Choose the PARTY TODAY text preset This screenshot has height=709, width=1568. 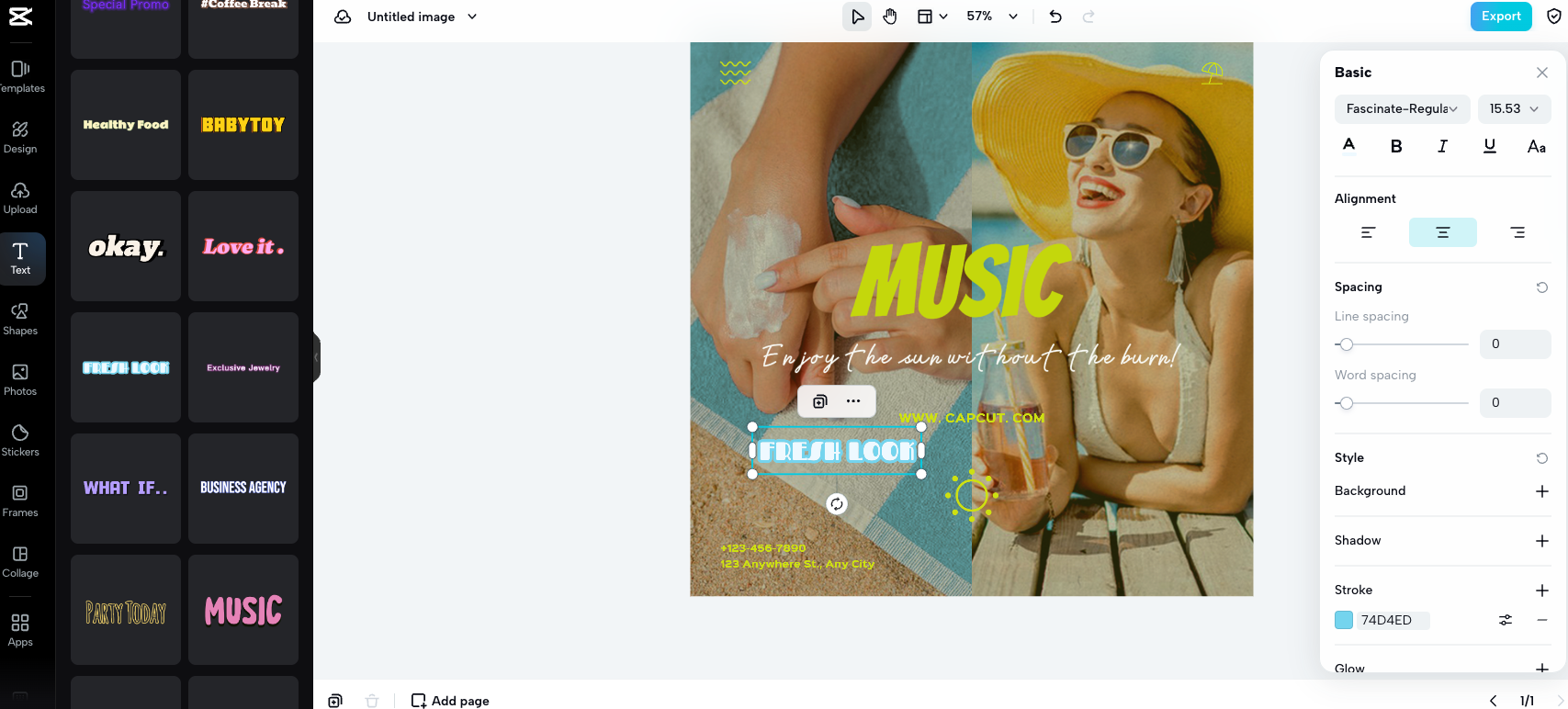[126, 610]
